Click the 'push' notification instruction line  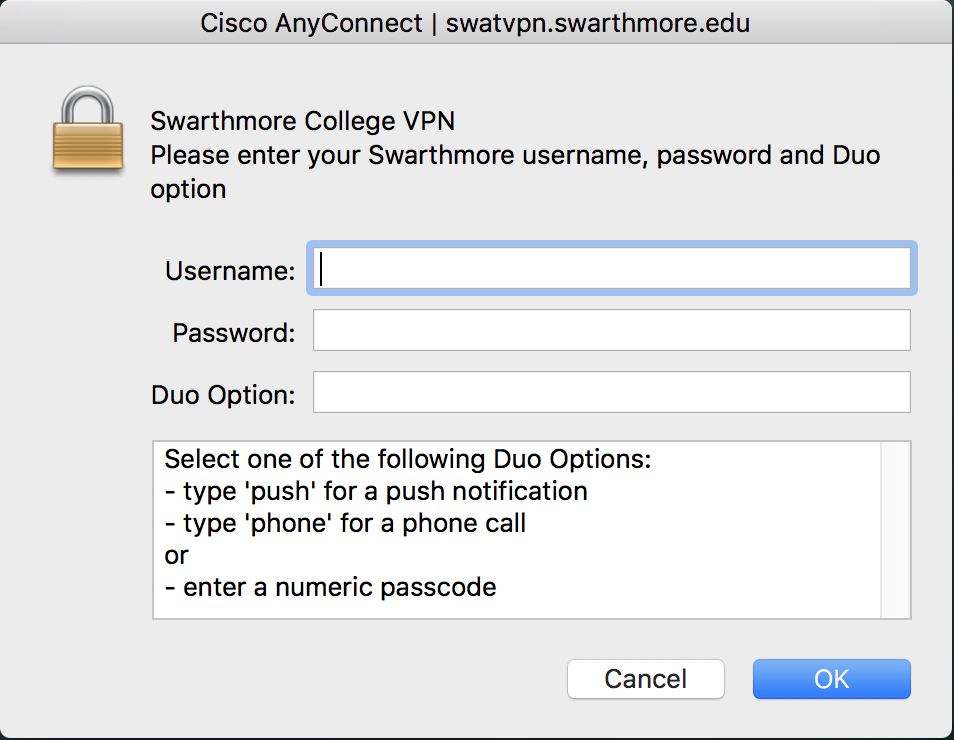376,492
